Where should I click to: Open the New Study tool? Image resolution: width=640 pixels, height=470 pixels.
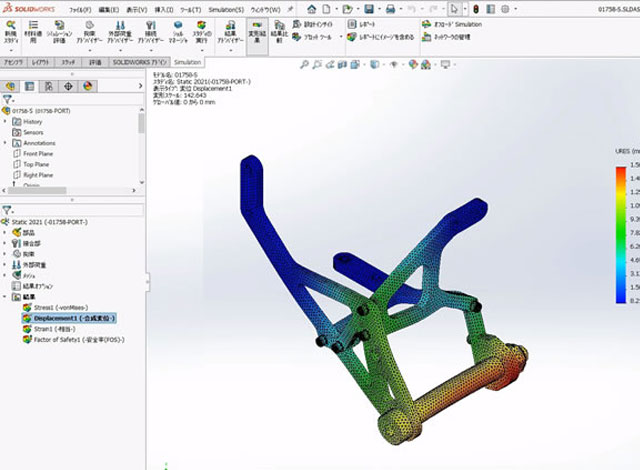click(11, 33)
